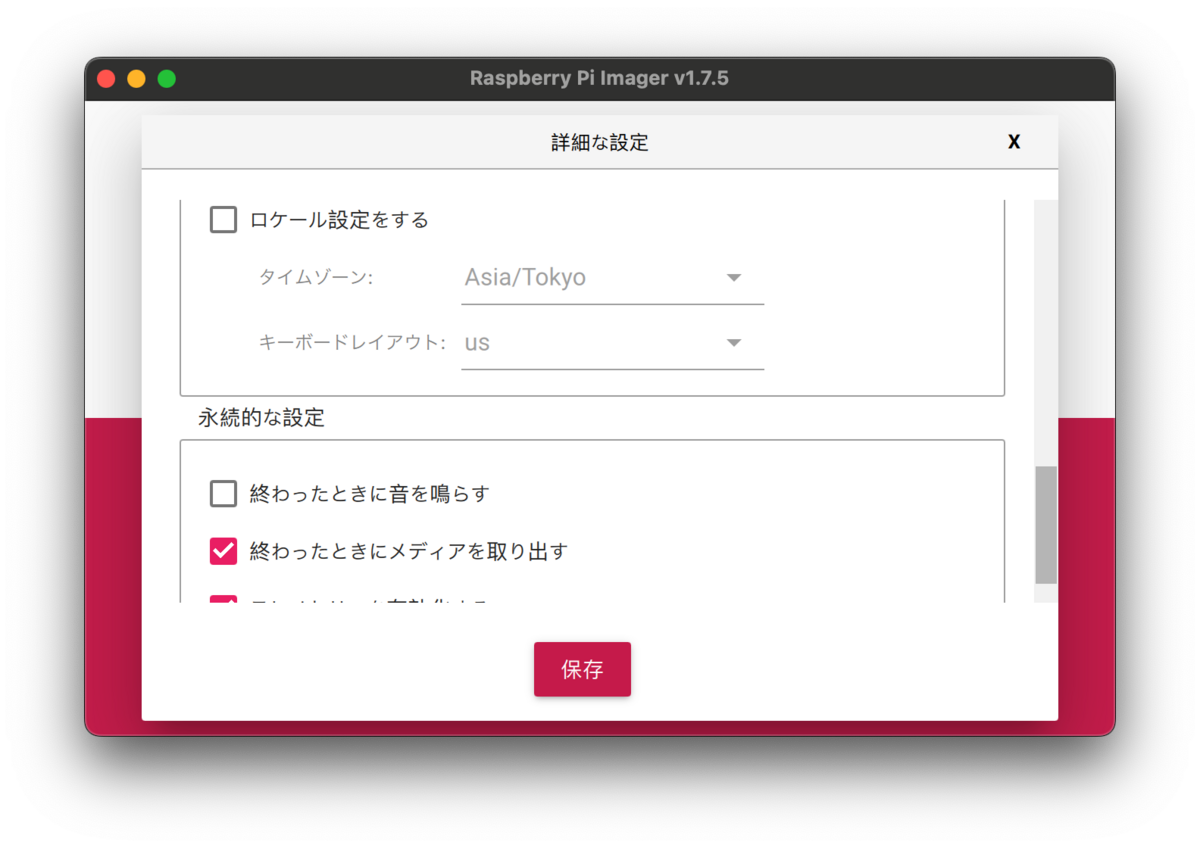Screen dimensions: 1200x848
Task: Click the red macOS close button
Action: point(106,78)
